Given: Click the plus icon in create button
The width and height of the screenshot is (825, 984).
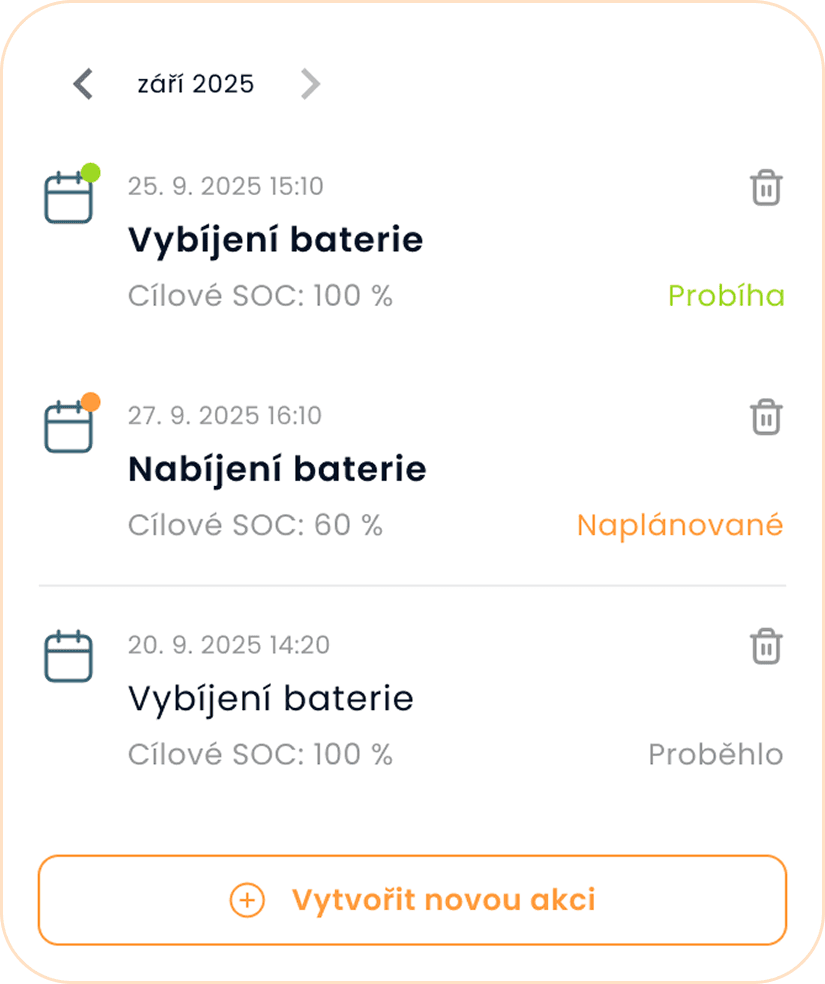Looking at the screenshot, I should pyautogui.click(x=247, y=900).
